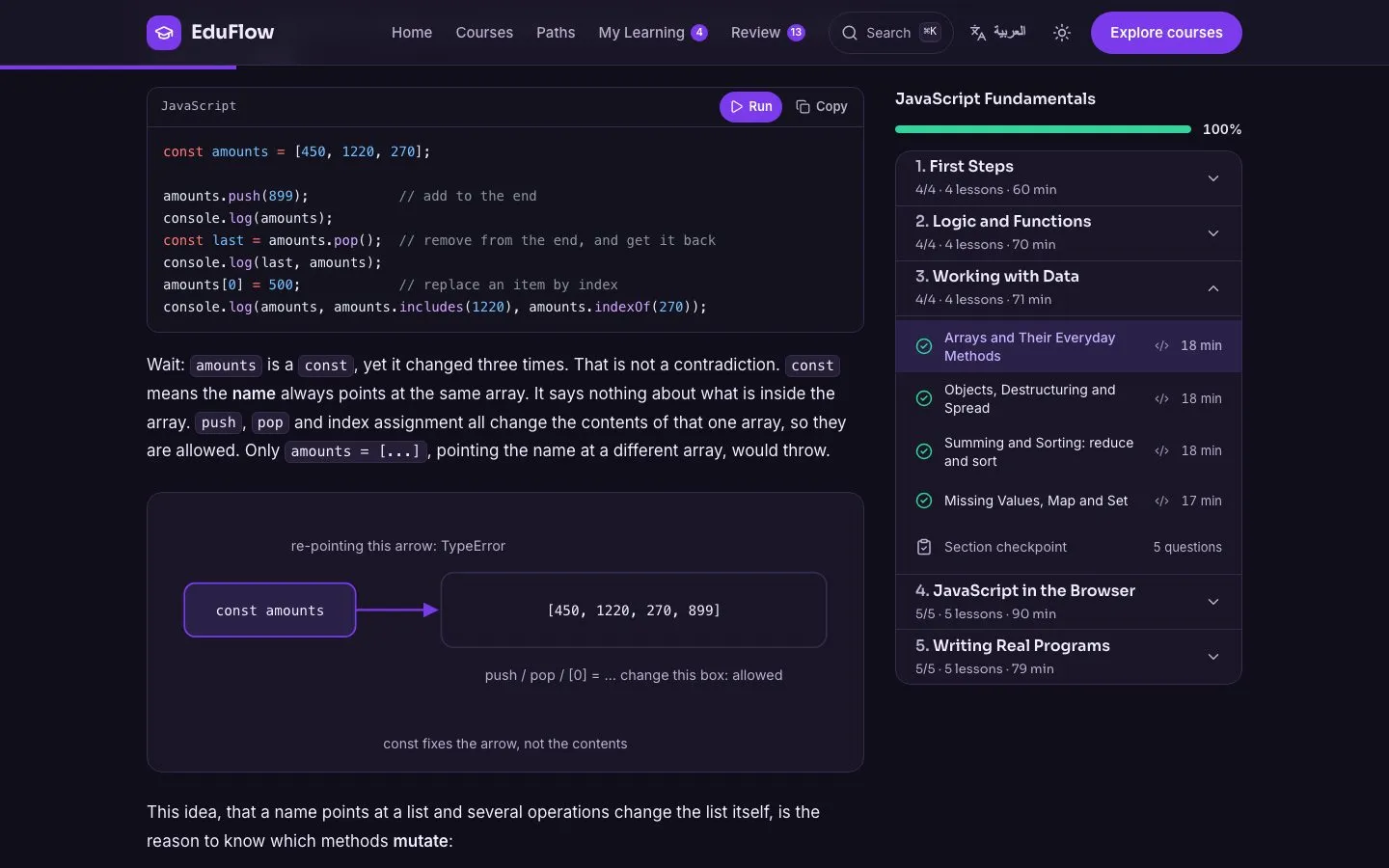The width and height of the screenshot is (1389, 868).
Task: Click the "5 questions" text
Action: tap(1187, 548)
